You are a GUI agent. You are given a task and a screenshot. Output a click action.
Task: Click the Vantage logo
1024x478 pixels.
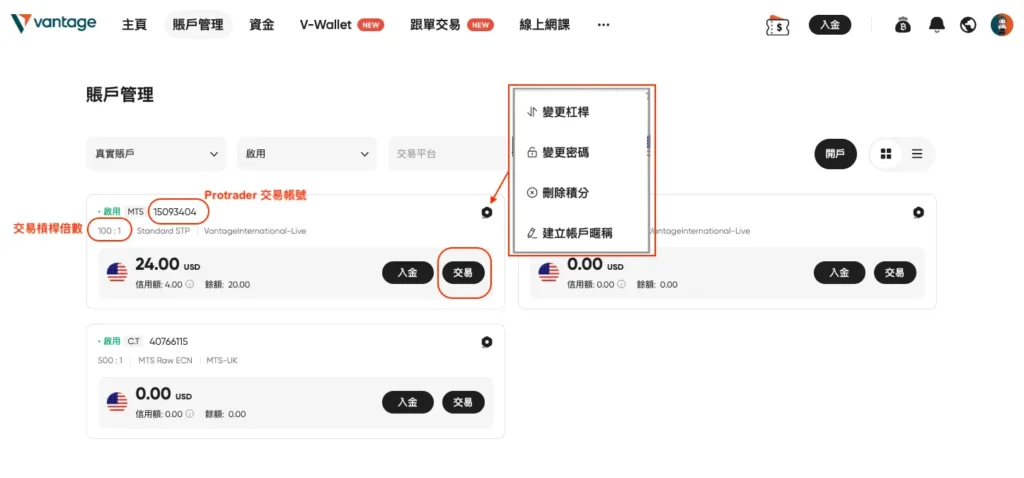tap(54, 24)
